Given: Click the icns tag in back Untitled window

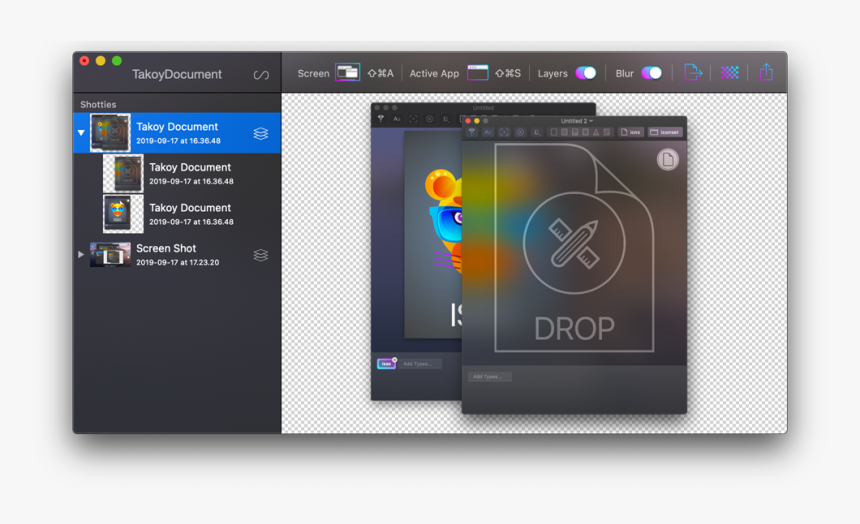Looking at the screenshot, I should pyautogui.click(x=386, y=364).
